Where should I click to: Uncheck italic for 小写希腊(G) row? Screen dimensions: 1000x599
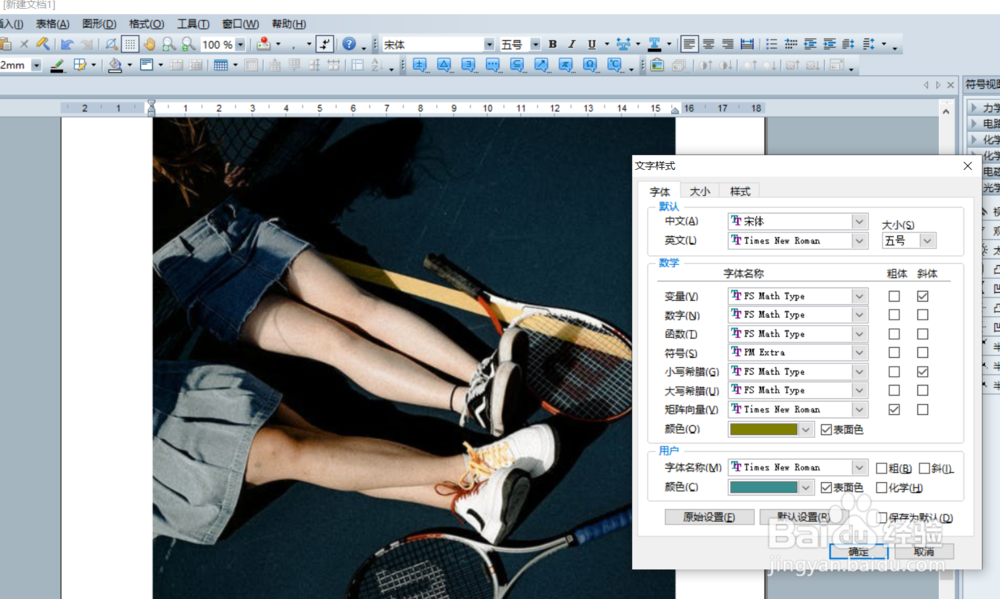922,371
